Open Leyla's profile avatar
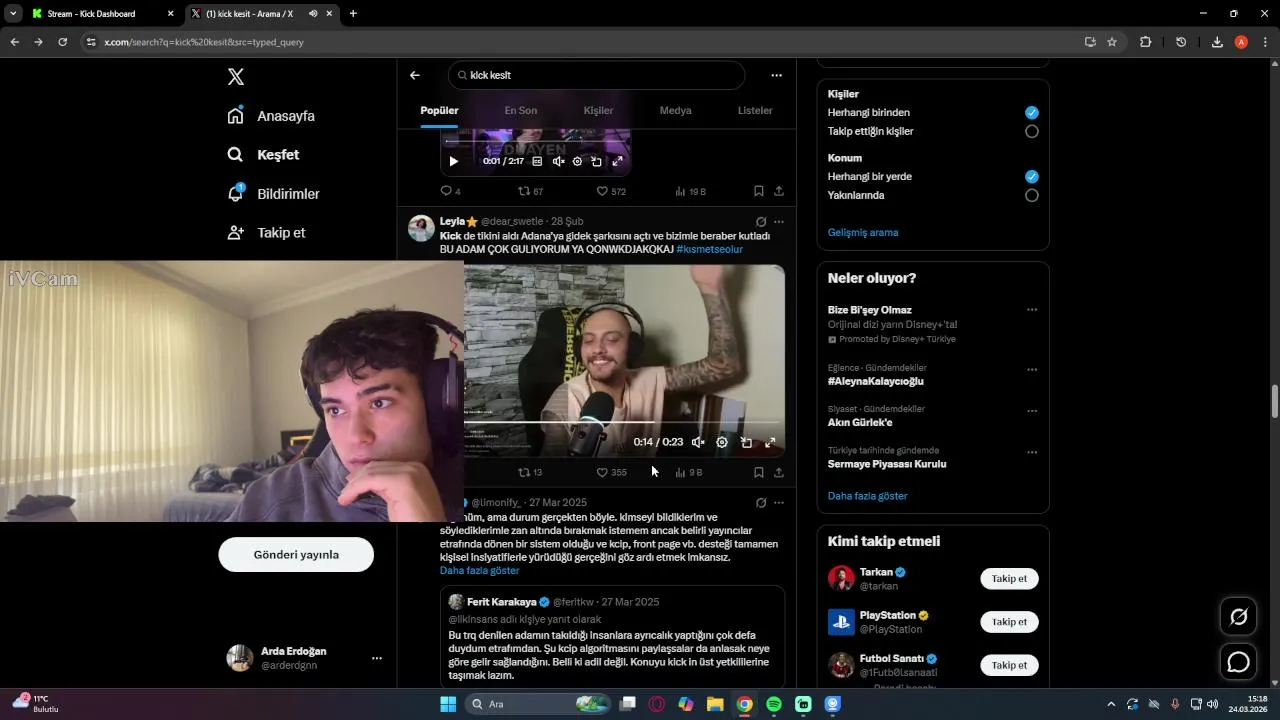 pos(421,228)
